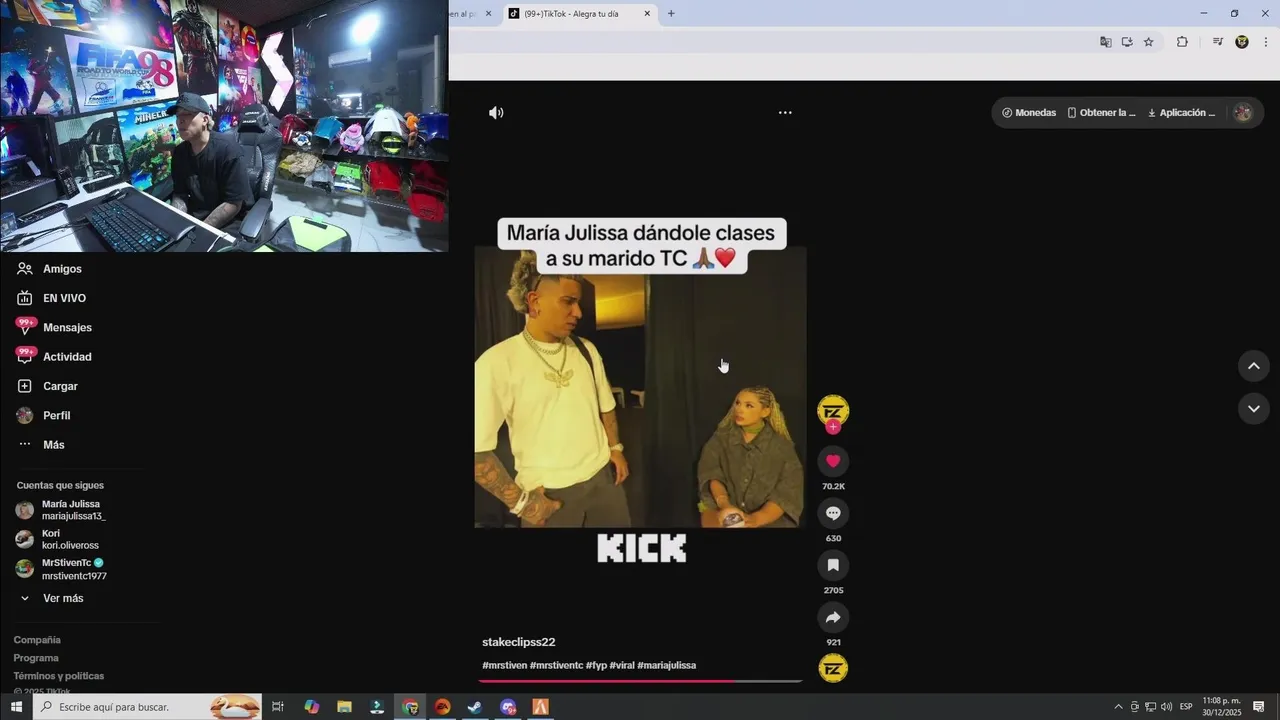The width and height of the screenshot is (1280, 720).
Task: Open Task View on the taskbar
Action: [x=278, y=707]
